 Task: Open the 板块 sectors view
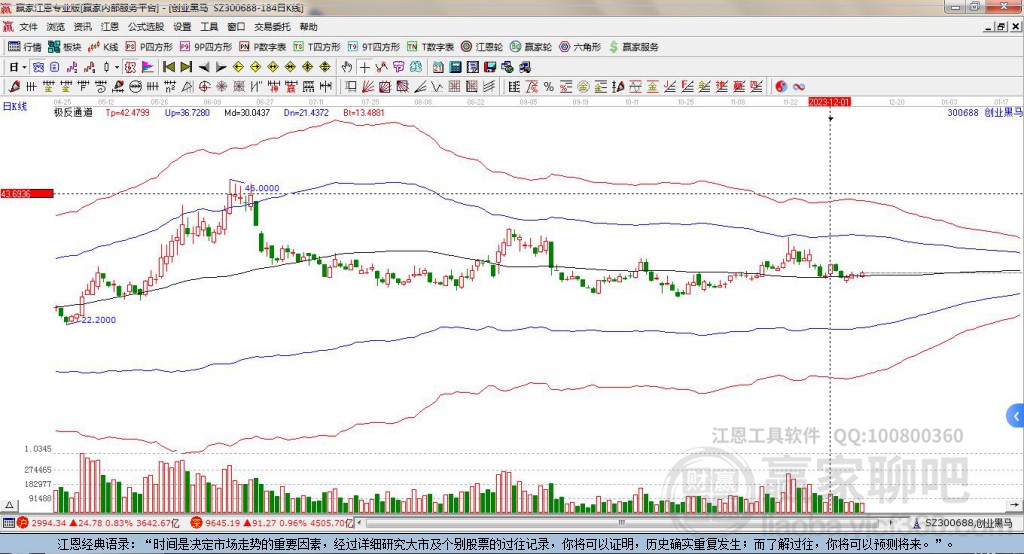(64, 47)
